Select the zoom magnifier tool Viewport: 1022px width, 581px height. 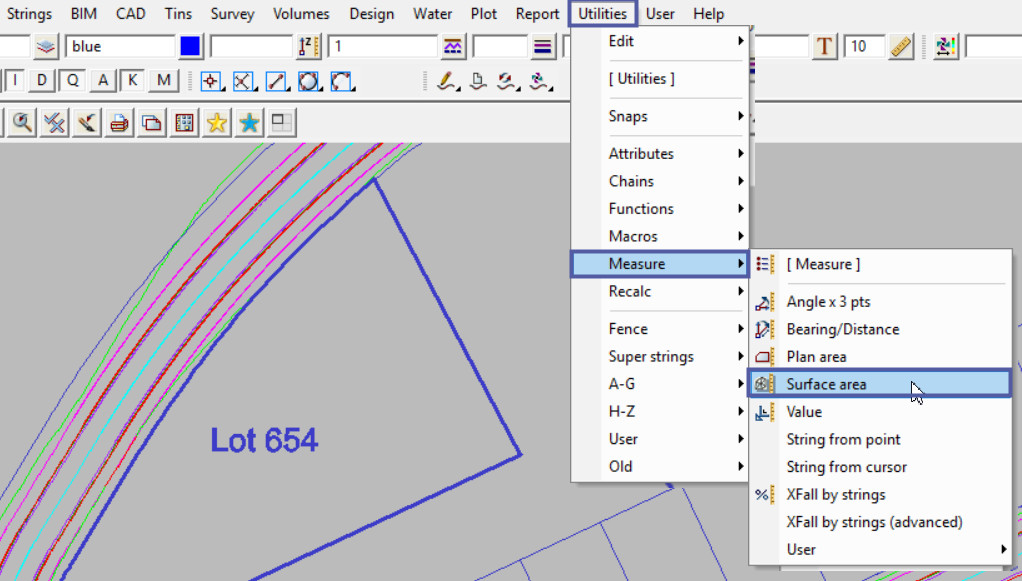(x=21, y=123)
